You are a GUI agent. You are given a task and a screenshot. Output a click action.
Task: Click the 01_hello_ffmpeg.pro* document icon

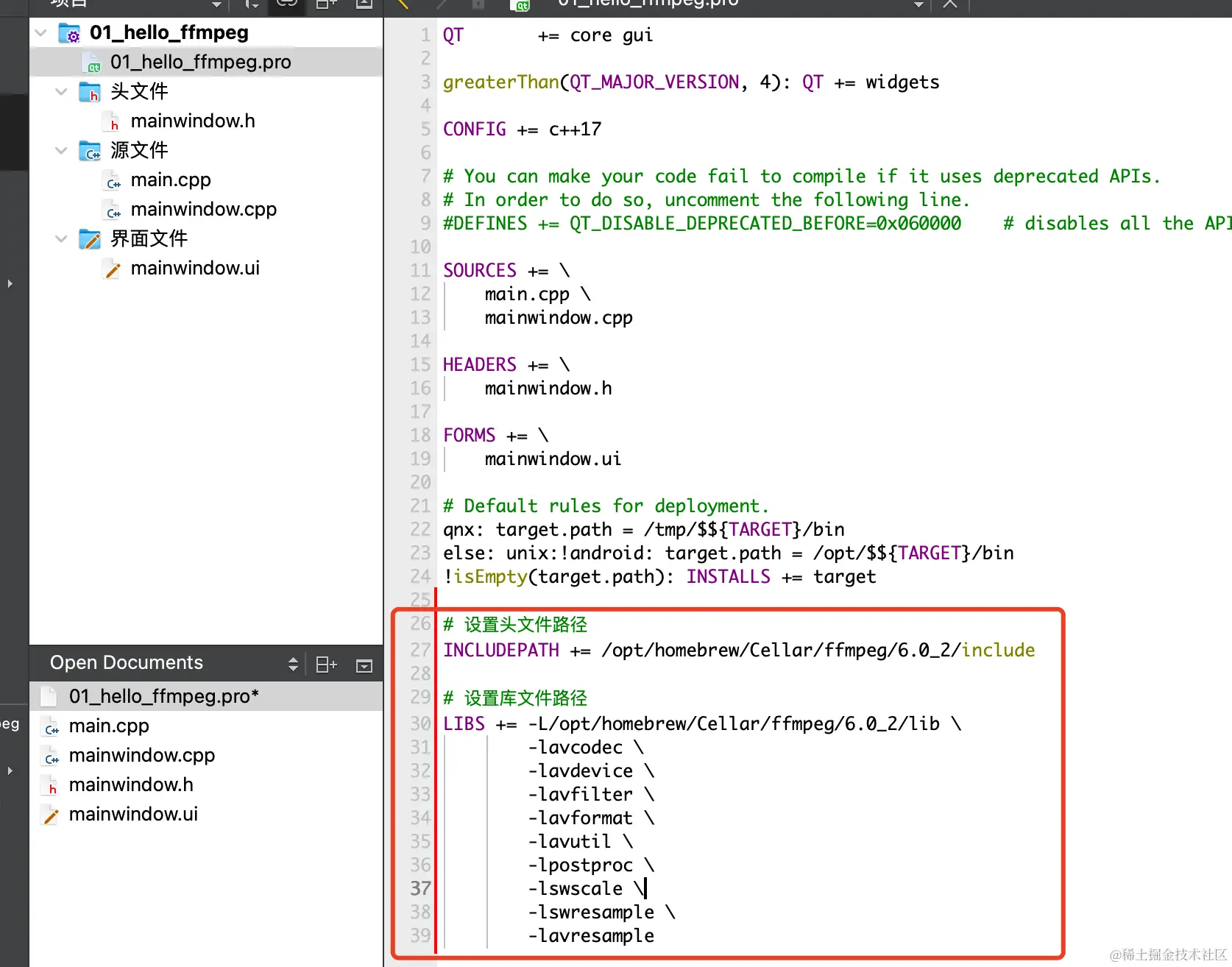49,696
